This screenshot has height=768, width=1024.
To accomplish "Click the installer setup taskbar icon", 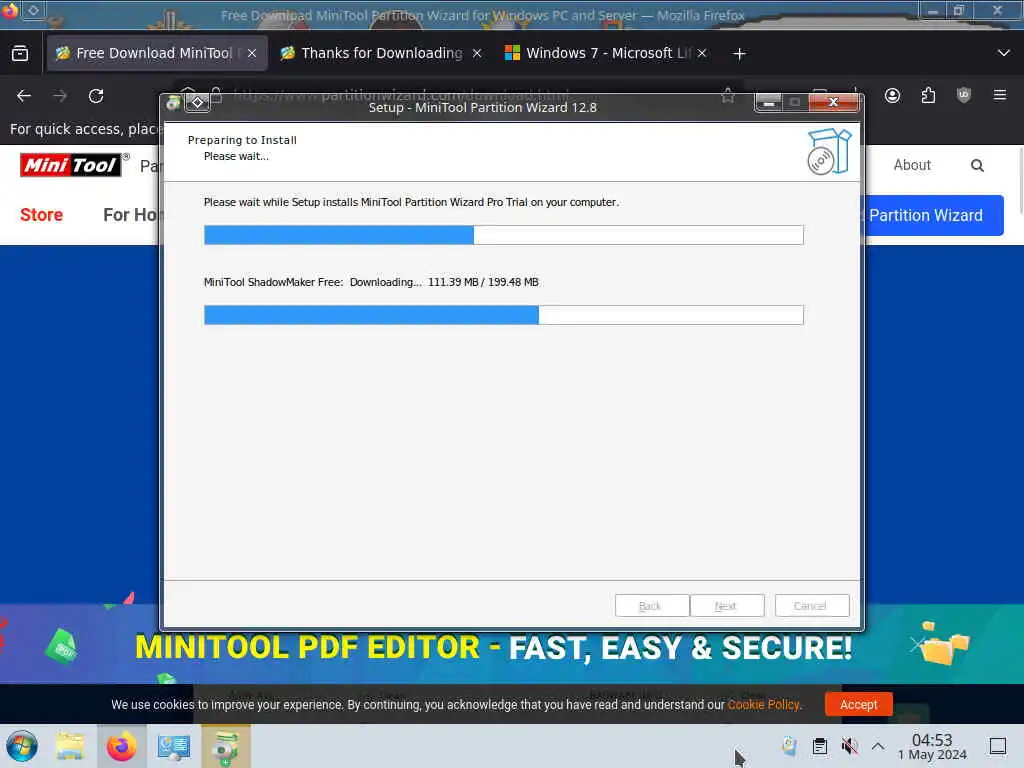I will point(225,746).
